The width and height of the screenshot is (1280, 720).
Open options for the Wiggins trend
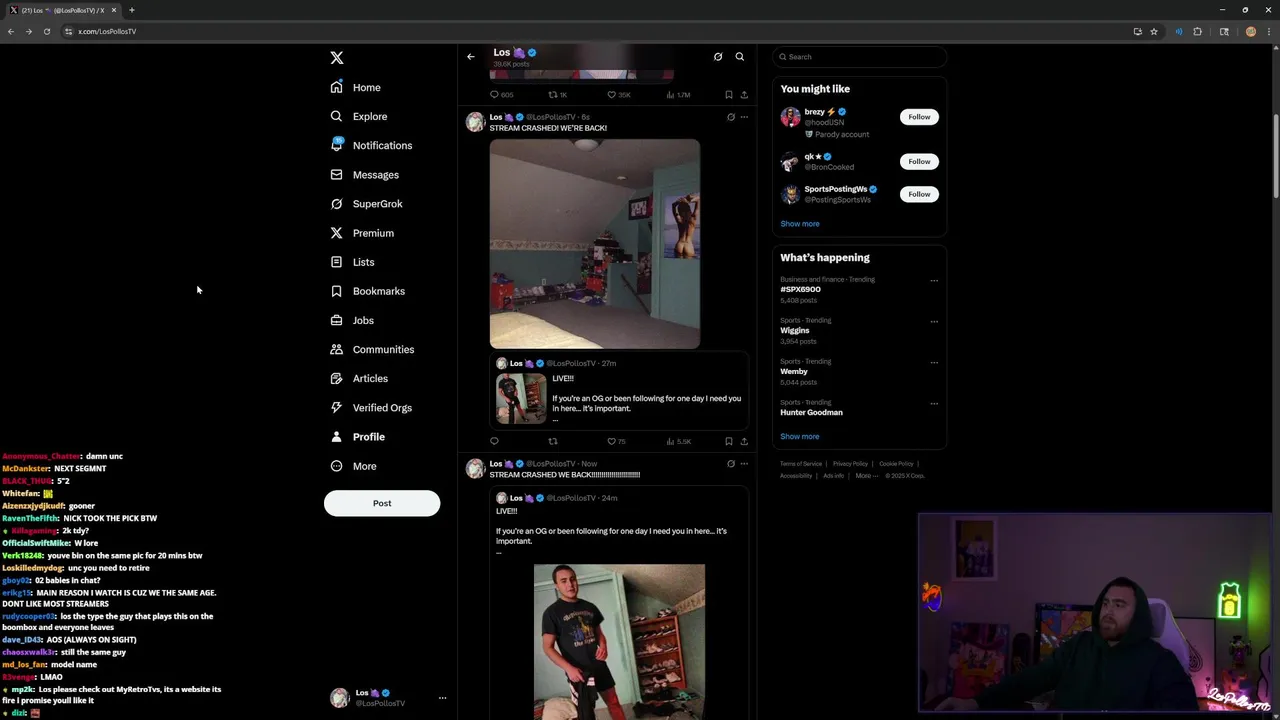pyautogui.click(x=934, y=322)
